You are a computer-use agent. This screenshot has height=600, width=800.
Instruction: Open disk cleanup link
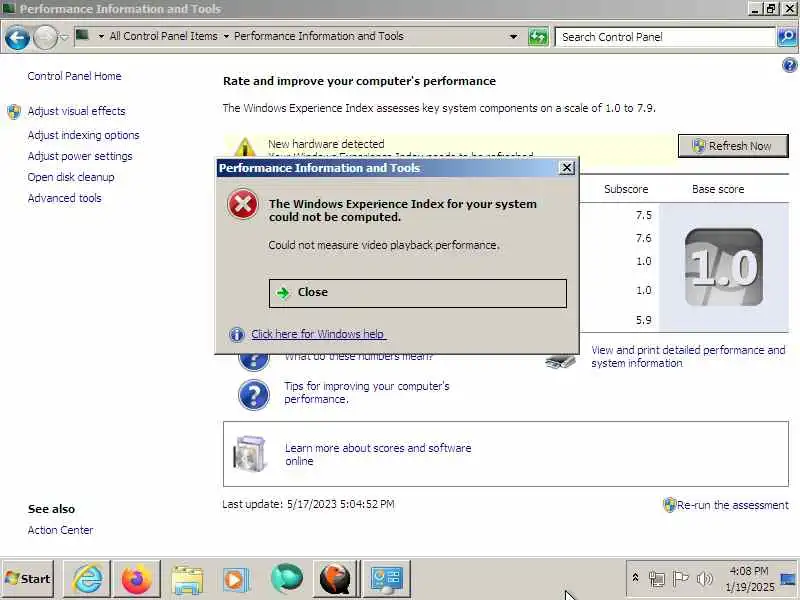point(71,177)
